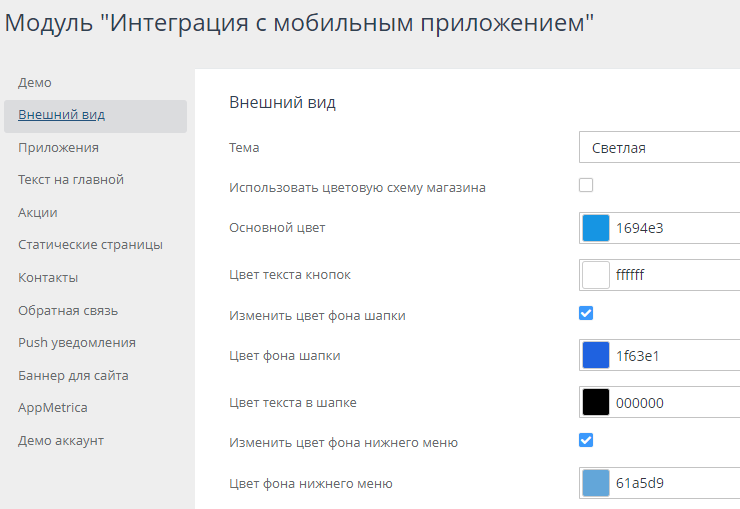Screen dimensions: 740x509
Task: Go to Приложения section
Action: click(x=58, y=148)
